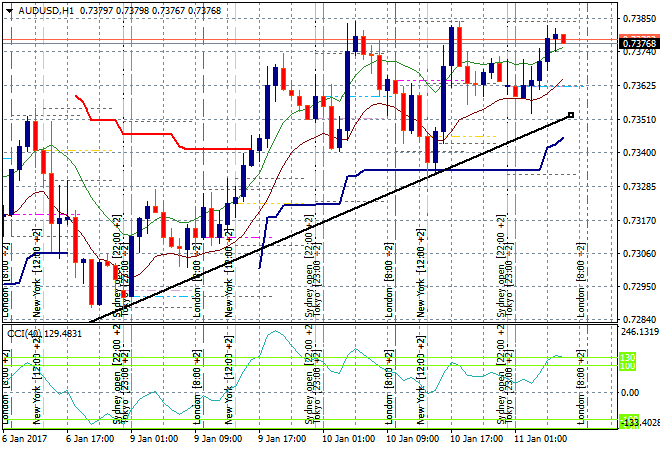Screen dimensions: 660x450
Task: Click the 0.73060 price axis label
Action: click(x=639, y=253)
